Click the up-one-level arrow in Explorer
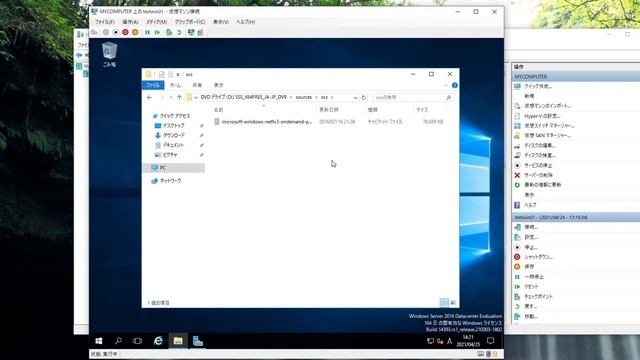This screenshot has width=640, height=360. pos(180,98)
